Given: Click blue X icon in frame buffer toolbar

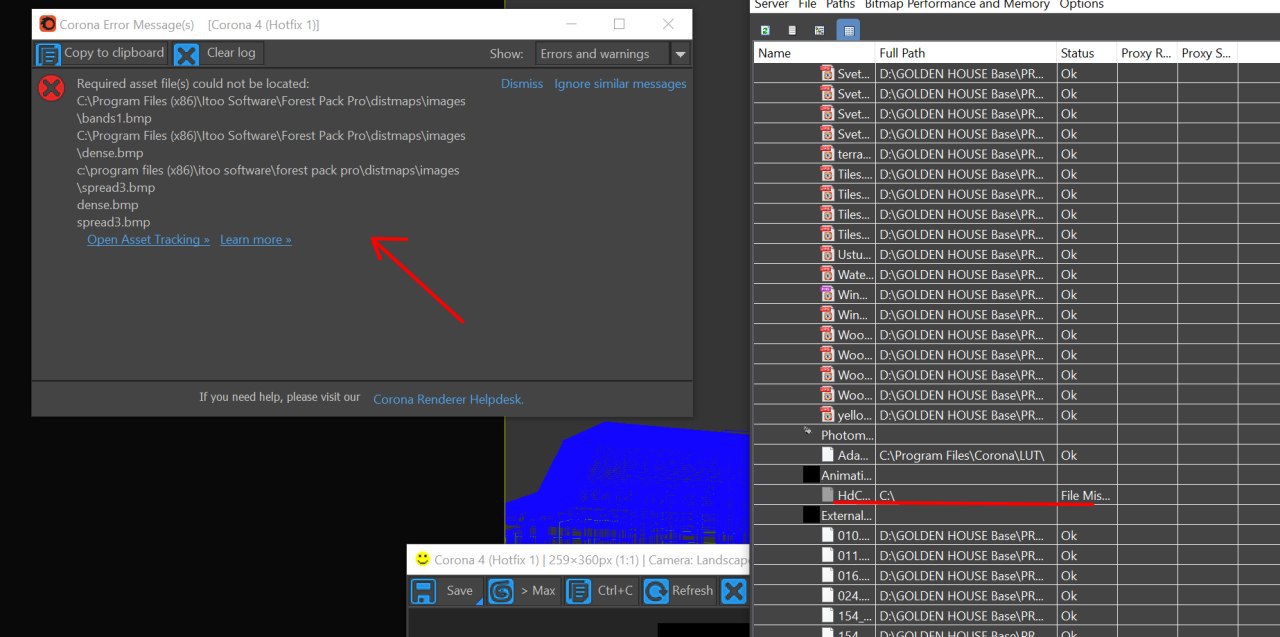Looking at the screenshot, I should pyautogui.click(x=734, y=591).
